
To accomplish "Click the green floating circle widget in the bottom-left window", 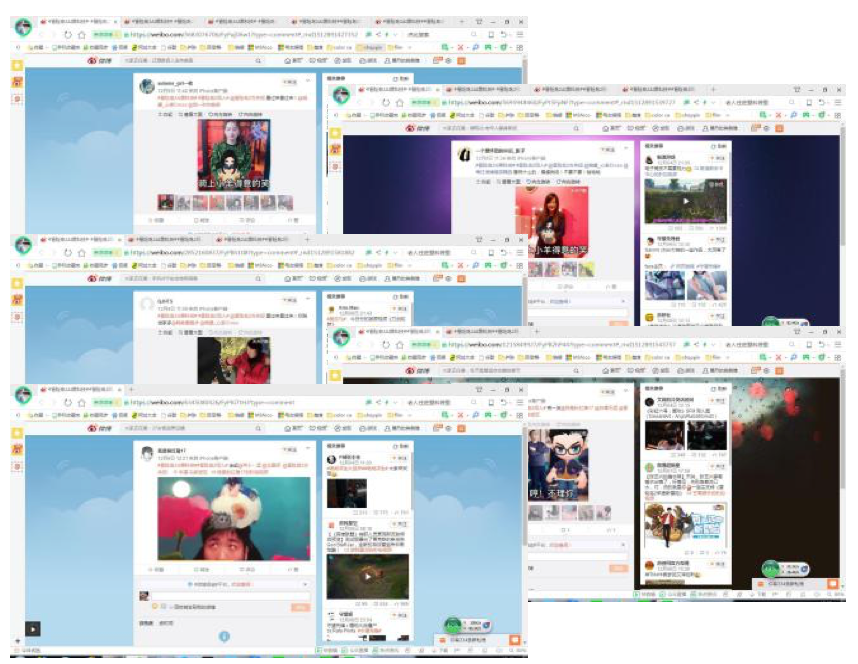I will (x=453, y=625).
